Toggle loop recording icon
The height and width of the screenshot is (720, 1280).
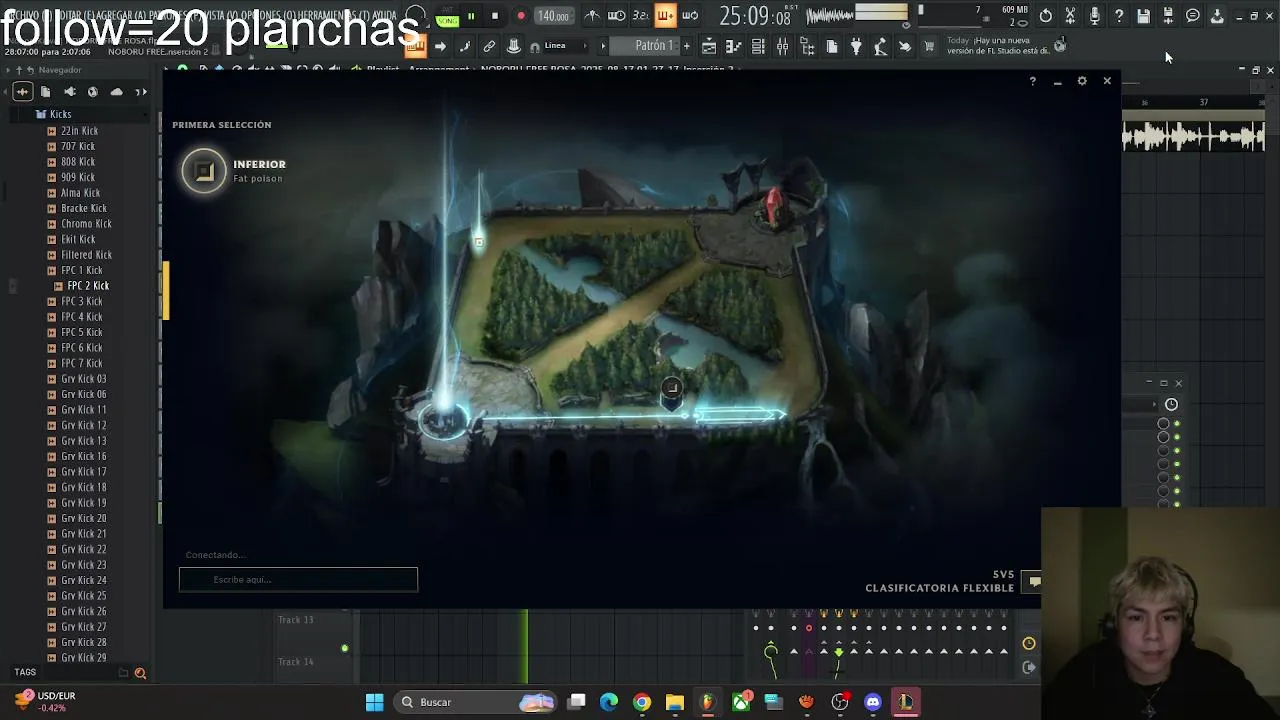[690, 16]
